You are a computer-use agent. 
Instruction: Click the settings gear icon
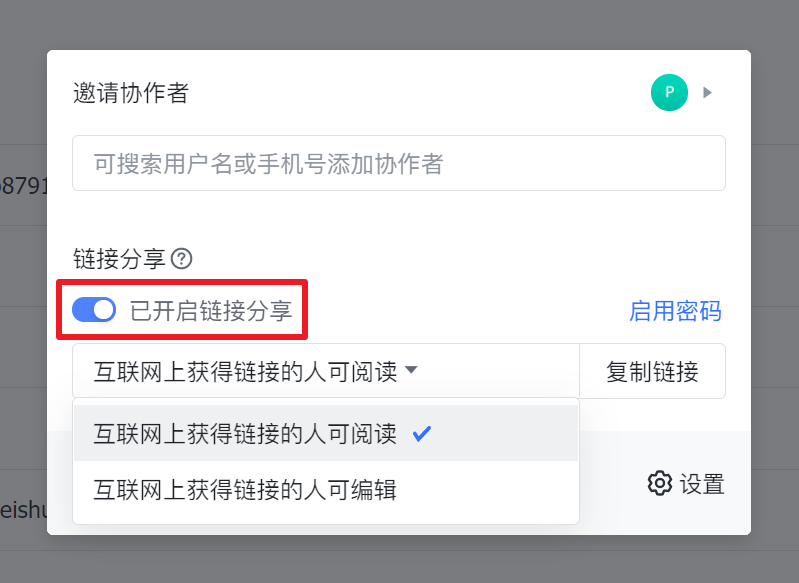[x=659, y=484]
